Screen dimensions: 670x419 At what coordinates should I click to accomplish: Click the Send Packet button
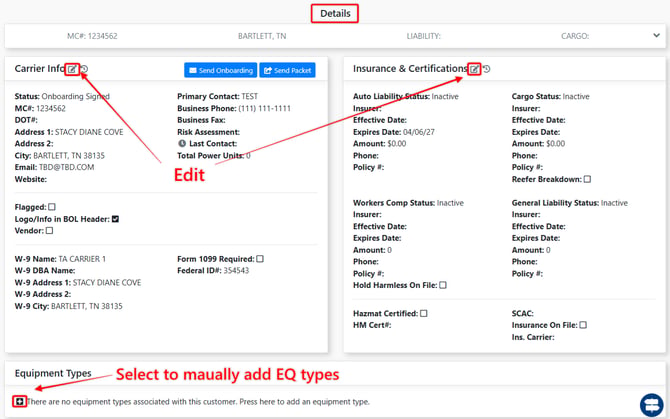click(288, 70)
